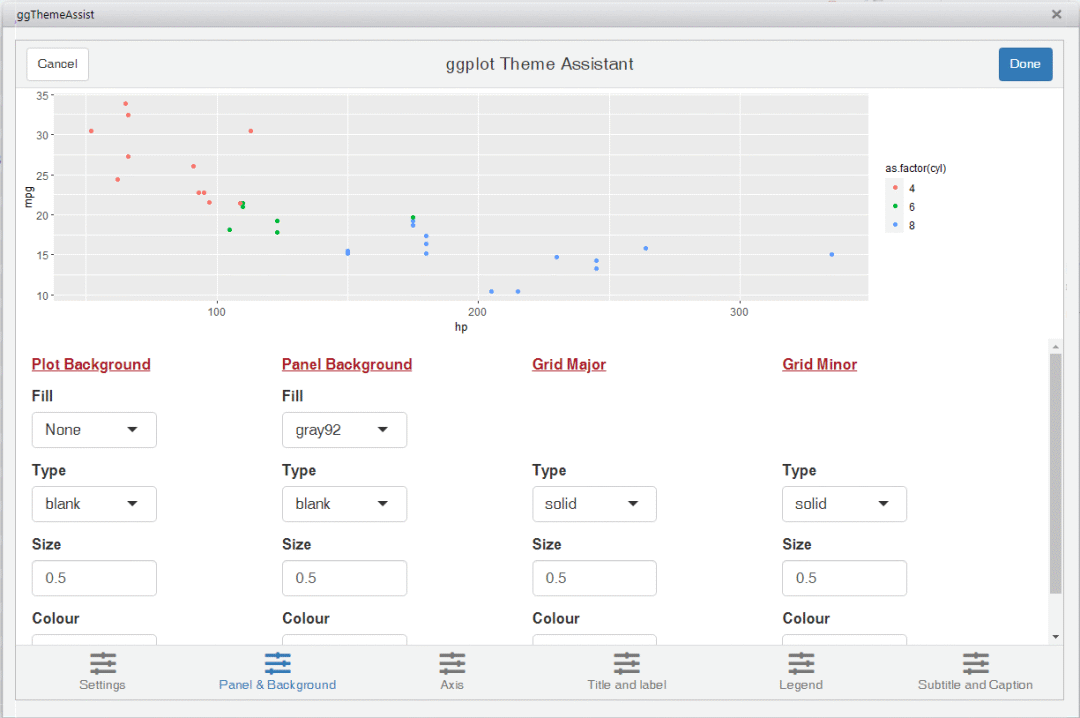Click the blue Done button

[x=1025, y=64]
